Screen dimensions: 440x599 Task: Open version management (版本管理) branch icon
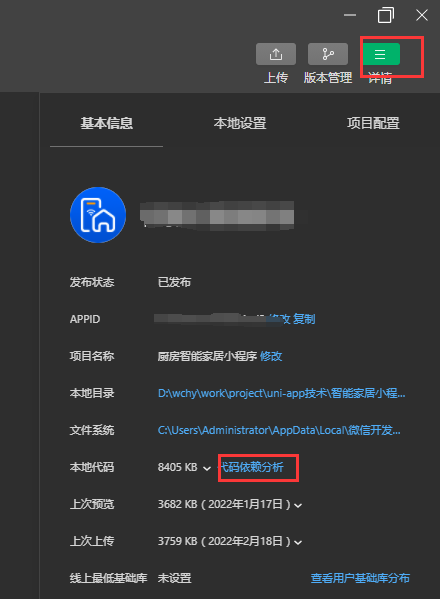coord(328,54)
